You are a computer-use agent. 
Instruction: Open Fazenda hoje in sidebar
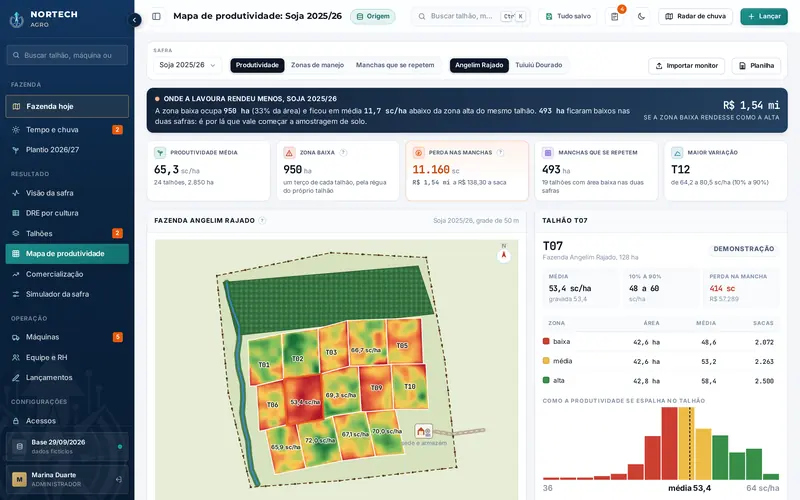point(67,106)
